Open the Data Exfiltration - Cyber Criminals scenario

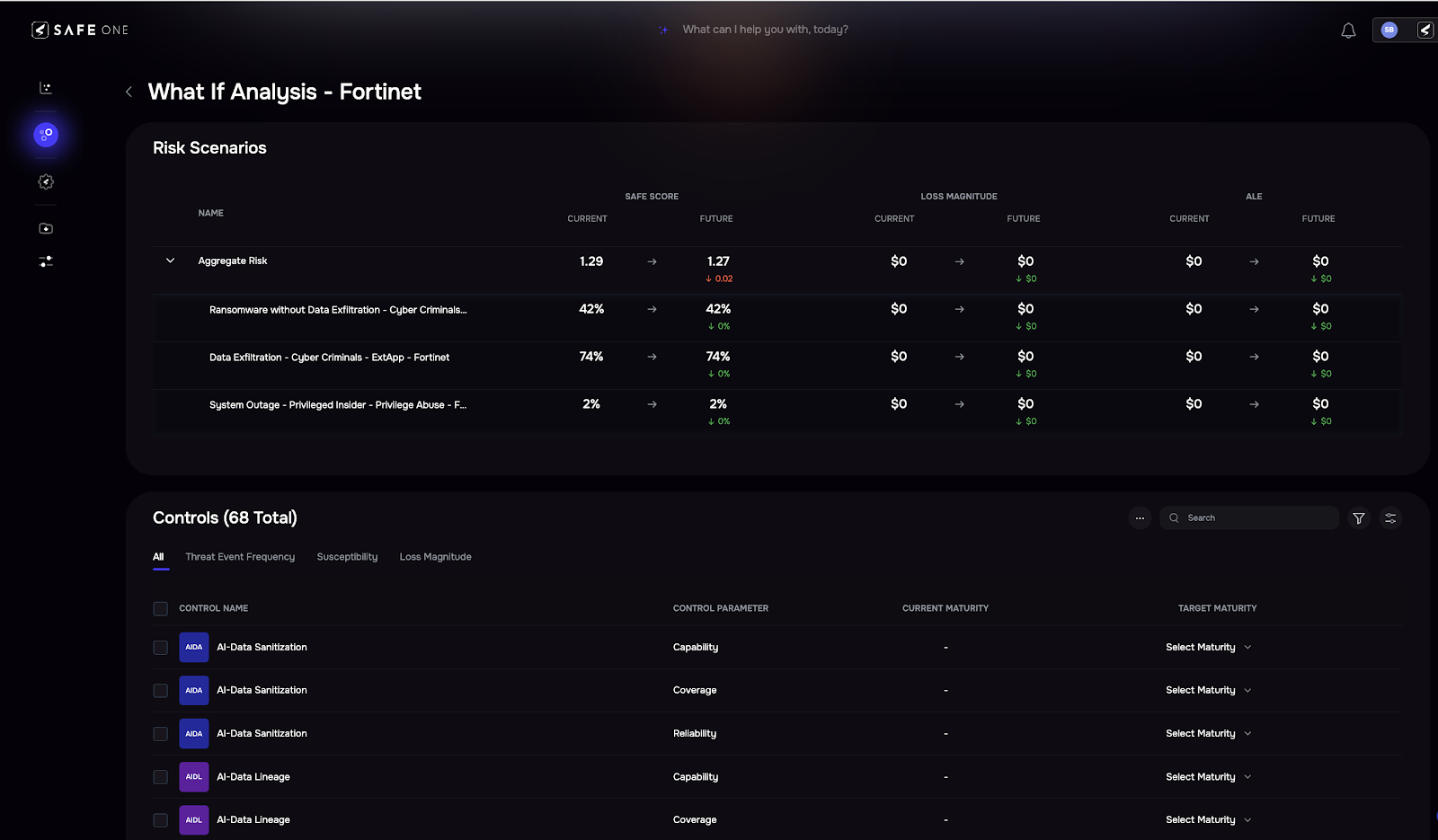[x=329, y=358]
